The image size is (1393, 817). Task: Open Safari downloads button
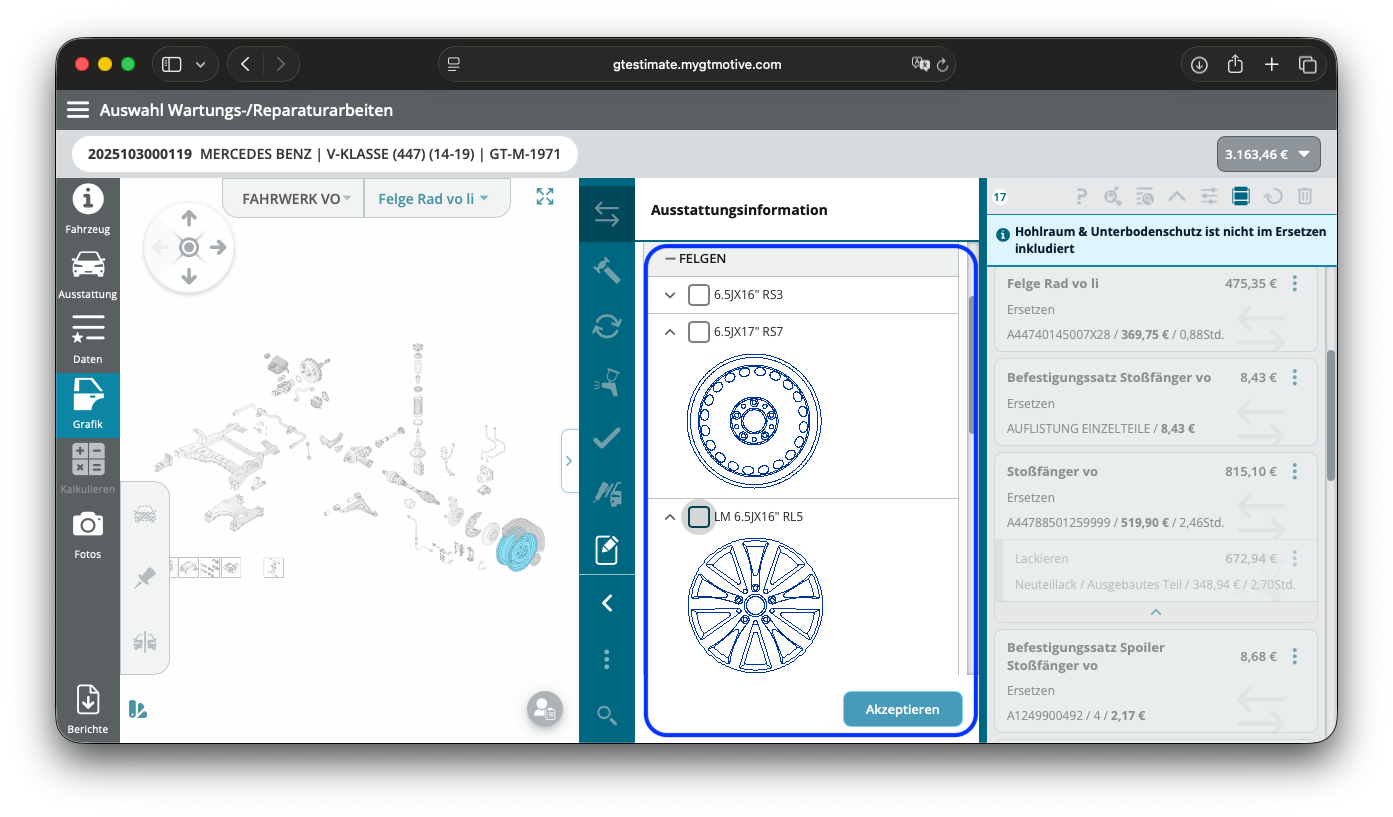click(x=1199, y=64)
